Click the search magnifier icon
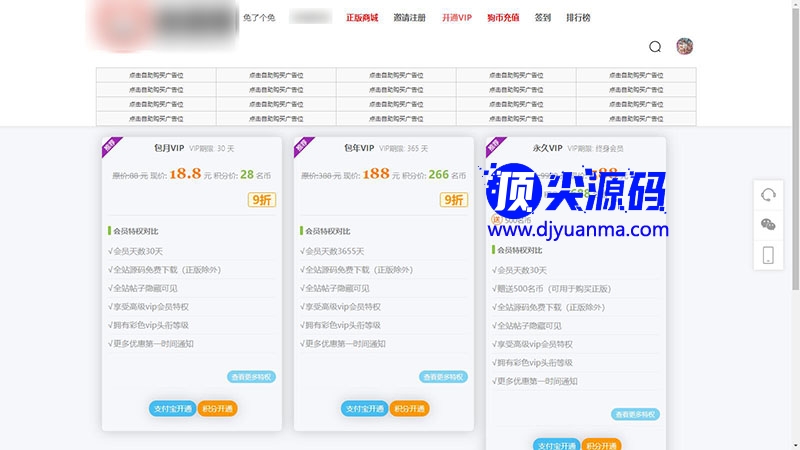Screen dimensions: 800x450 (655, 46)
